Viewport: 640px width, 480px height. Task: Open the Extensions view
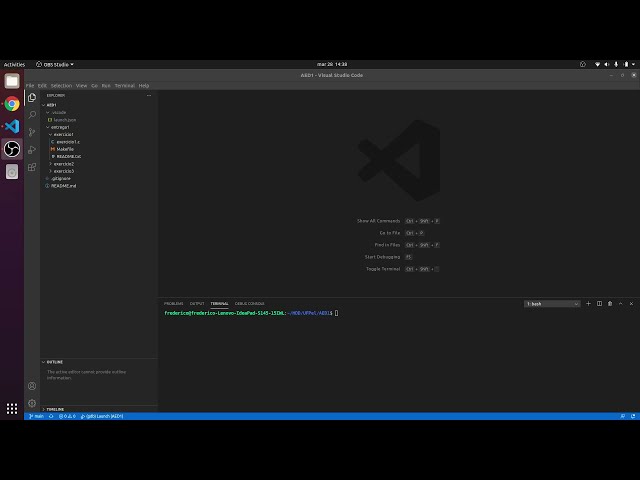coord(32,167)
